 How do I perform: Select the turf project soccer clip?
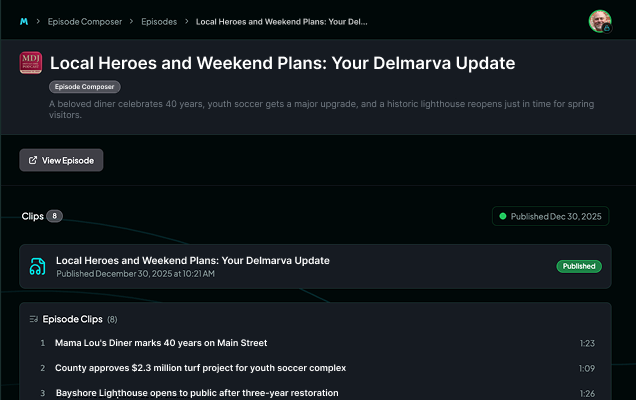click(x=200, y=368)
